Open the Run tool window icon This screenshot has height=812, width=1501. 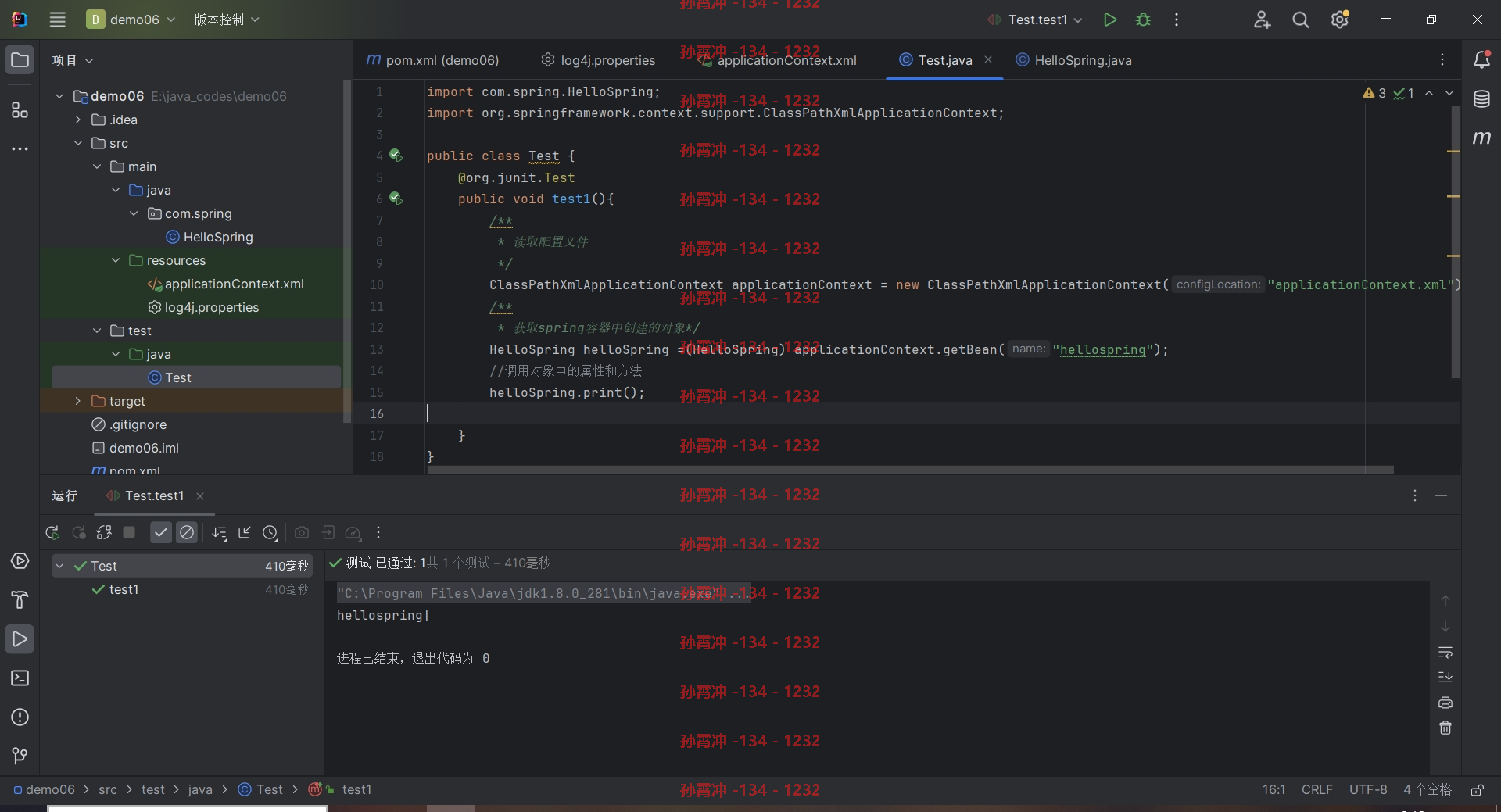click(20, 639)
